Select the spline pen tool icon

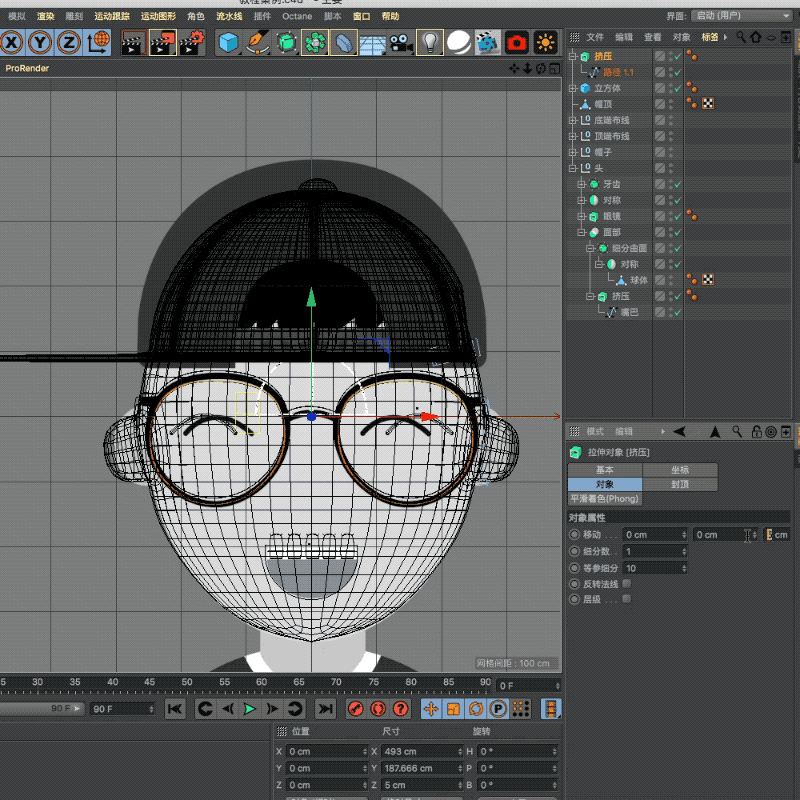[258, 43]
